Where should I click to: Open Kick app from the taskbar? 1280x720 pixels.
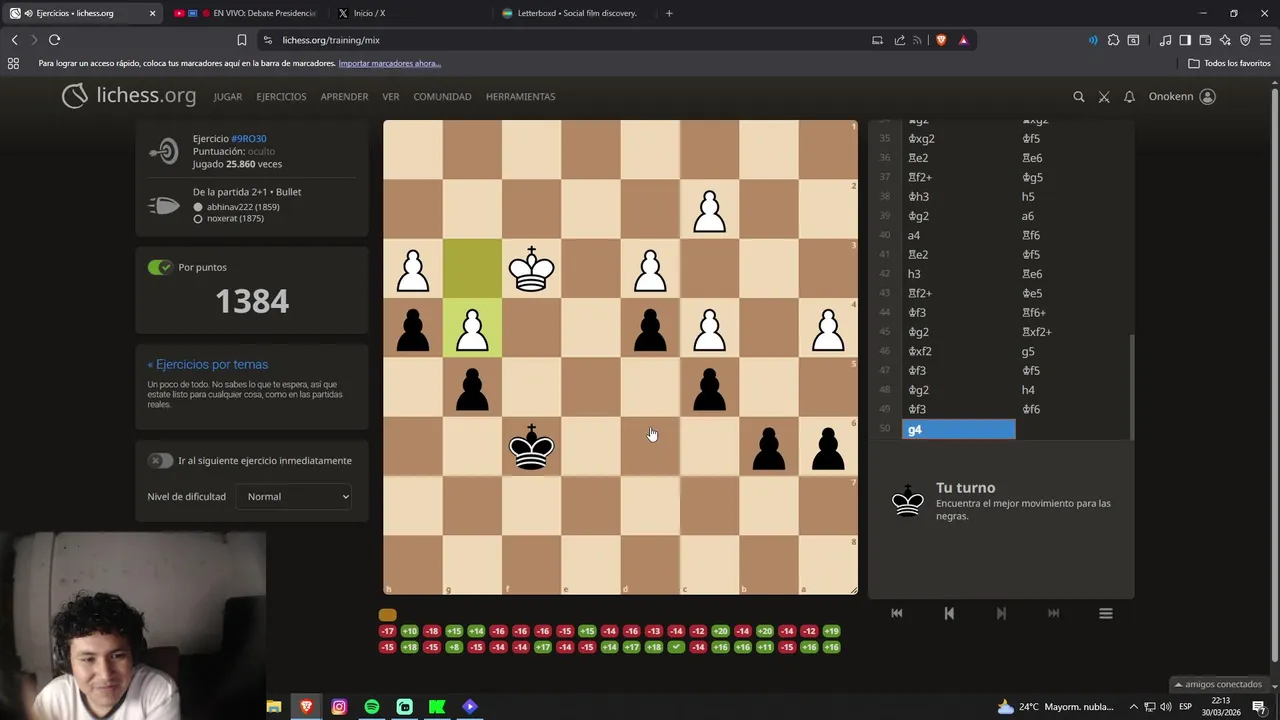point(437,707)
